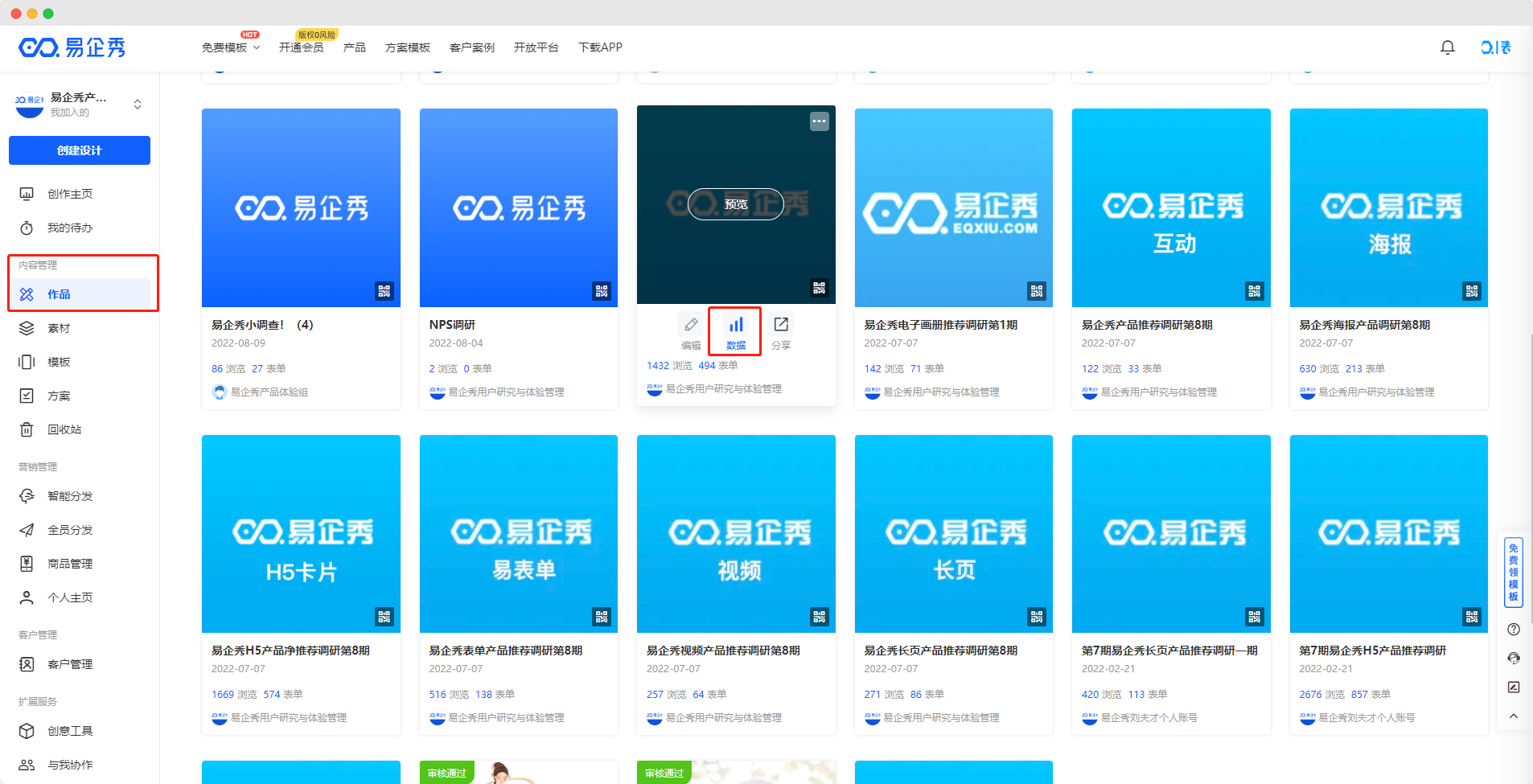The width and height of the screenshot is (1533, 784).
Task: Open the 易企秀 互动 thumbnail
Action: pyautogui.click(x=1171, y=207)
